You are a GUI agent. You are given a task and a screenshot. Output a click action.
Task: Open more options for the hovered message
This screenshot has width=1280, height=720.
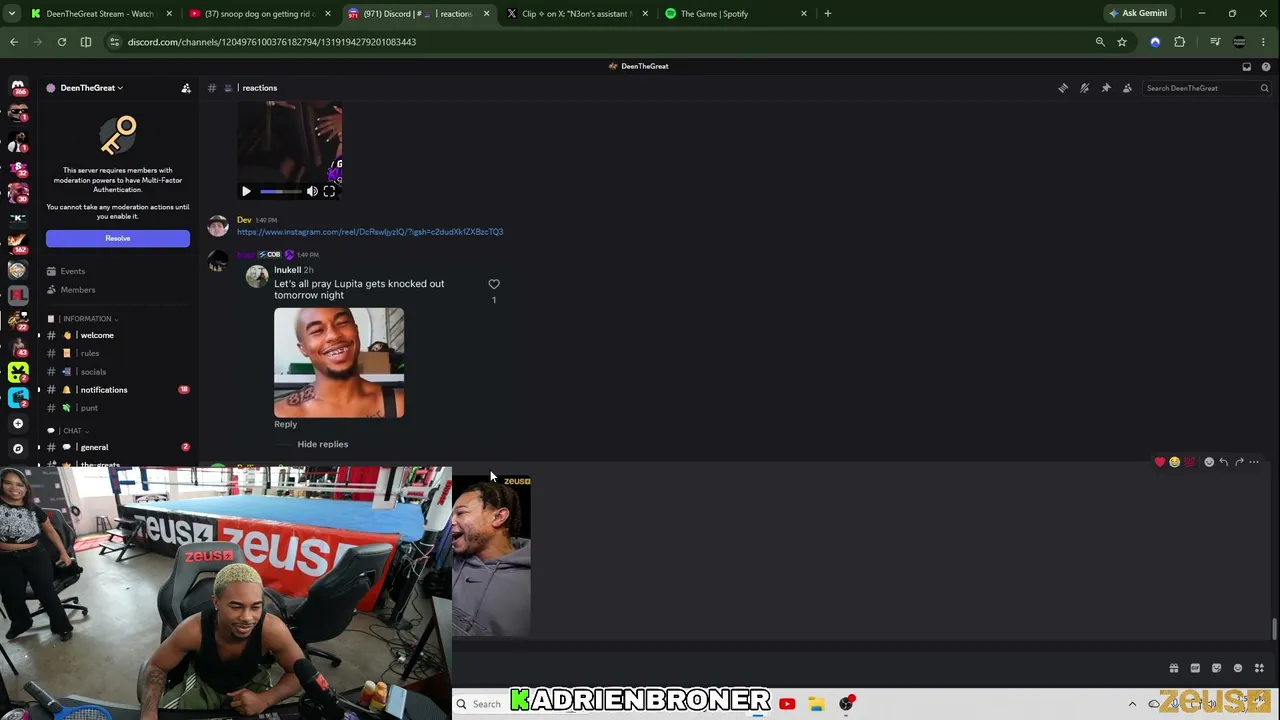(1254, 462)
